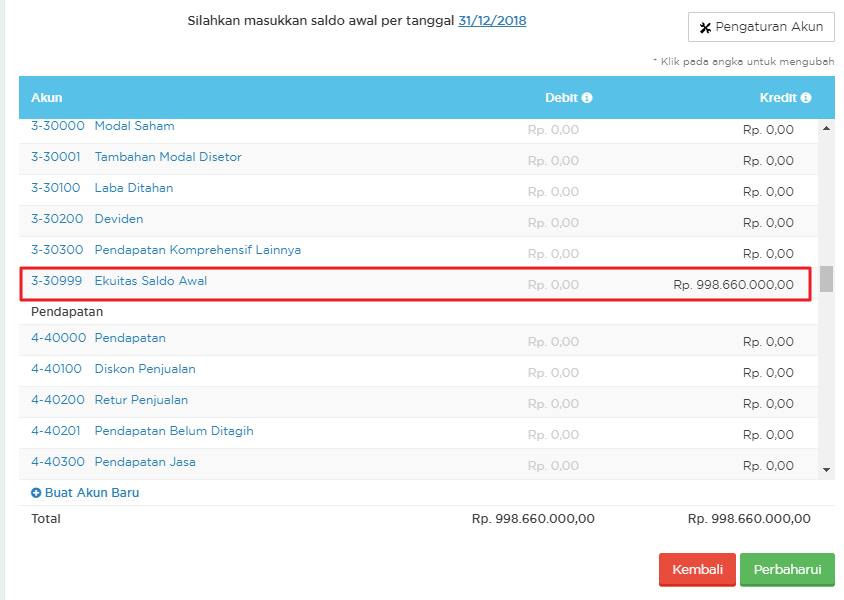
Task: Click the Debit column info icon
Action: click(x=587, y=98)
